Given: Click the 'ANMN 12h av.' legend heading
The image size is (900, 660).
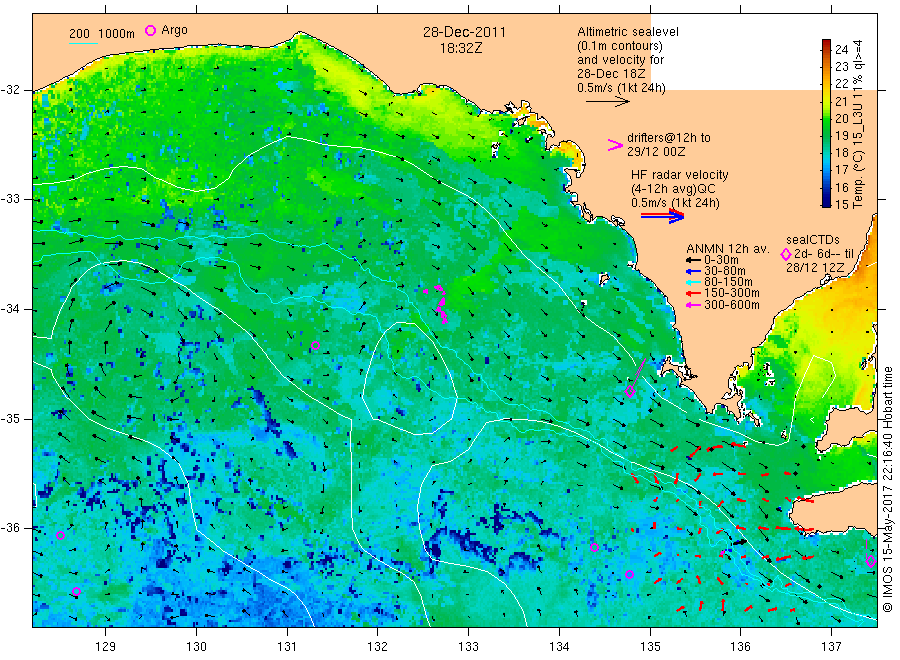Looking at the screenshot, I should pos(728,249).
